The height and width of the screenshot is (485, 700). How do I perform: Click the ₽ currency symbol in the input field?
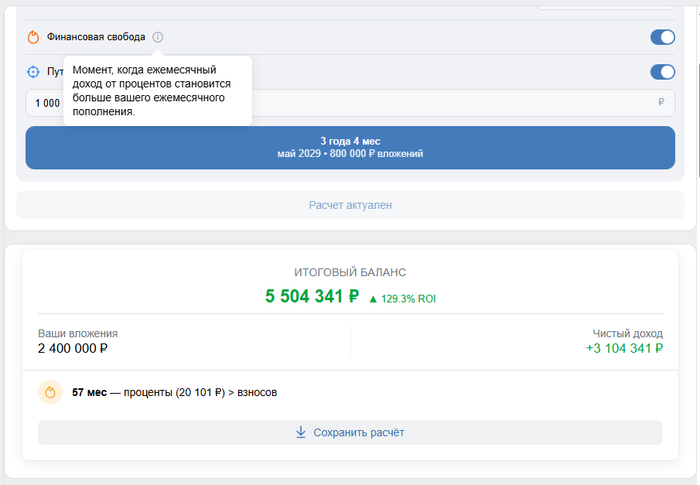point(661,103)
